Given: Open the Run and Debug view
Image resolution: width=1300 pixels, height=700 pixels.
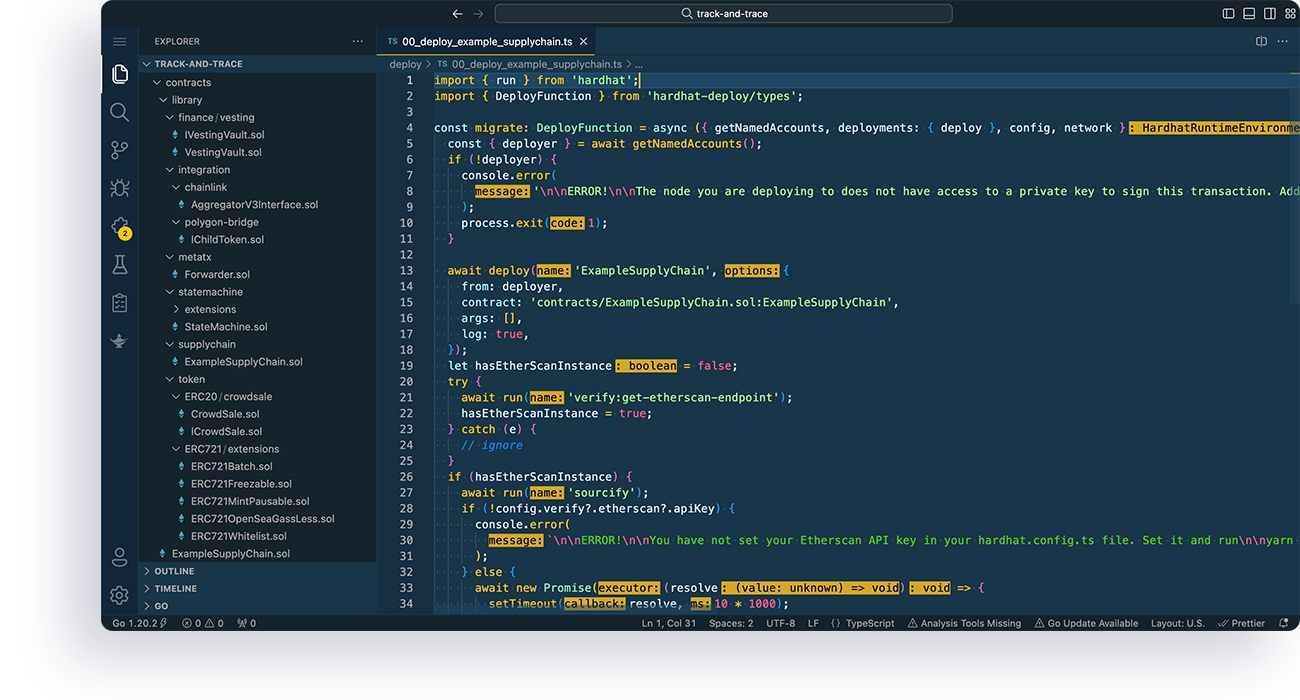Looking at the screenshot, I should 119,188.
